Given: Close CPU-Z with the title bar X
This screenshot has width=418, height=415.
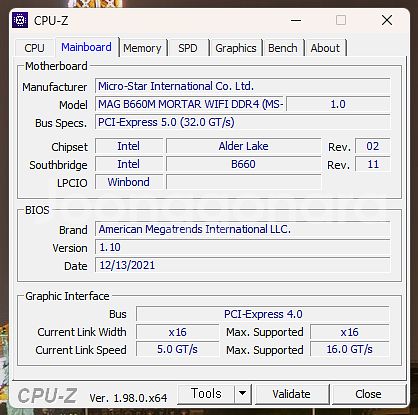Looking at the screenshot, I should point(387,20).
